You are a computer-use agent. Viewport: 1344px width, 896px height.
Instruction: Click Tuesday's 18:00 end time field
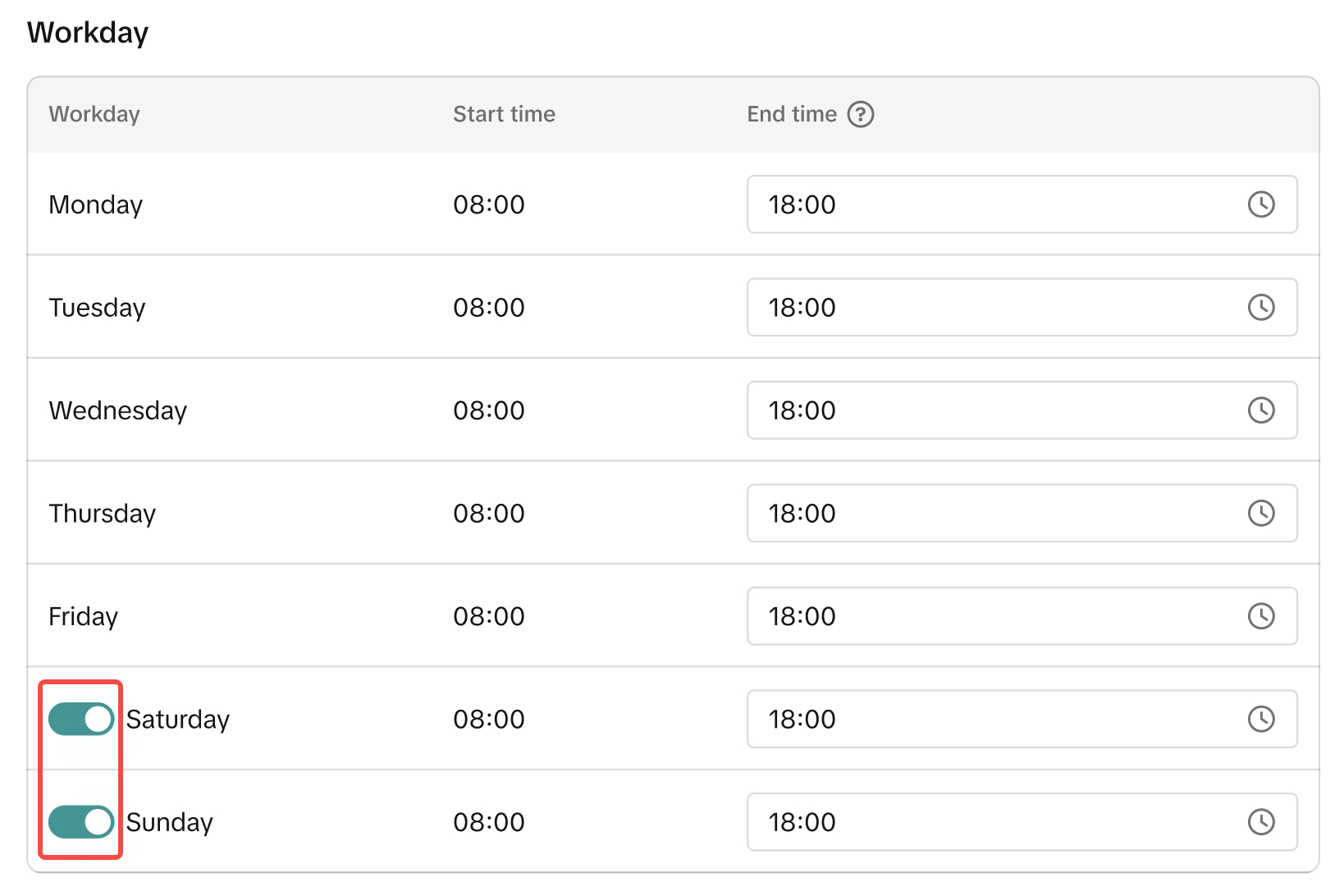coord(985,308)
